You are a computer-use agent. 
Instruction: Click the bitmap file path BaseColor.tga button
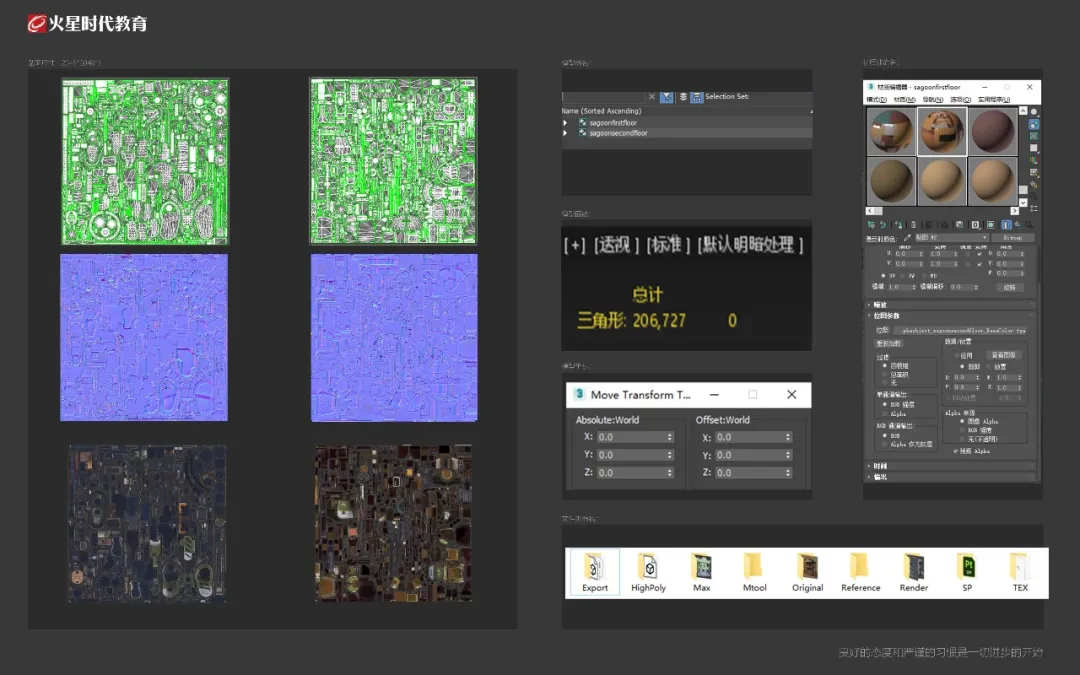coord(962,329)
